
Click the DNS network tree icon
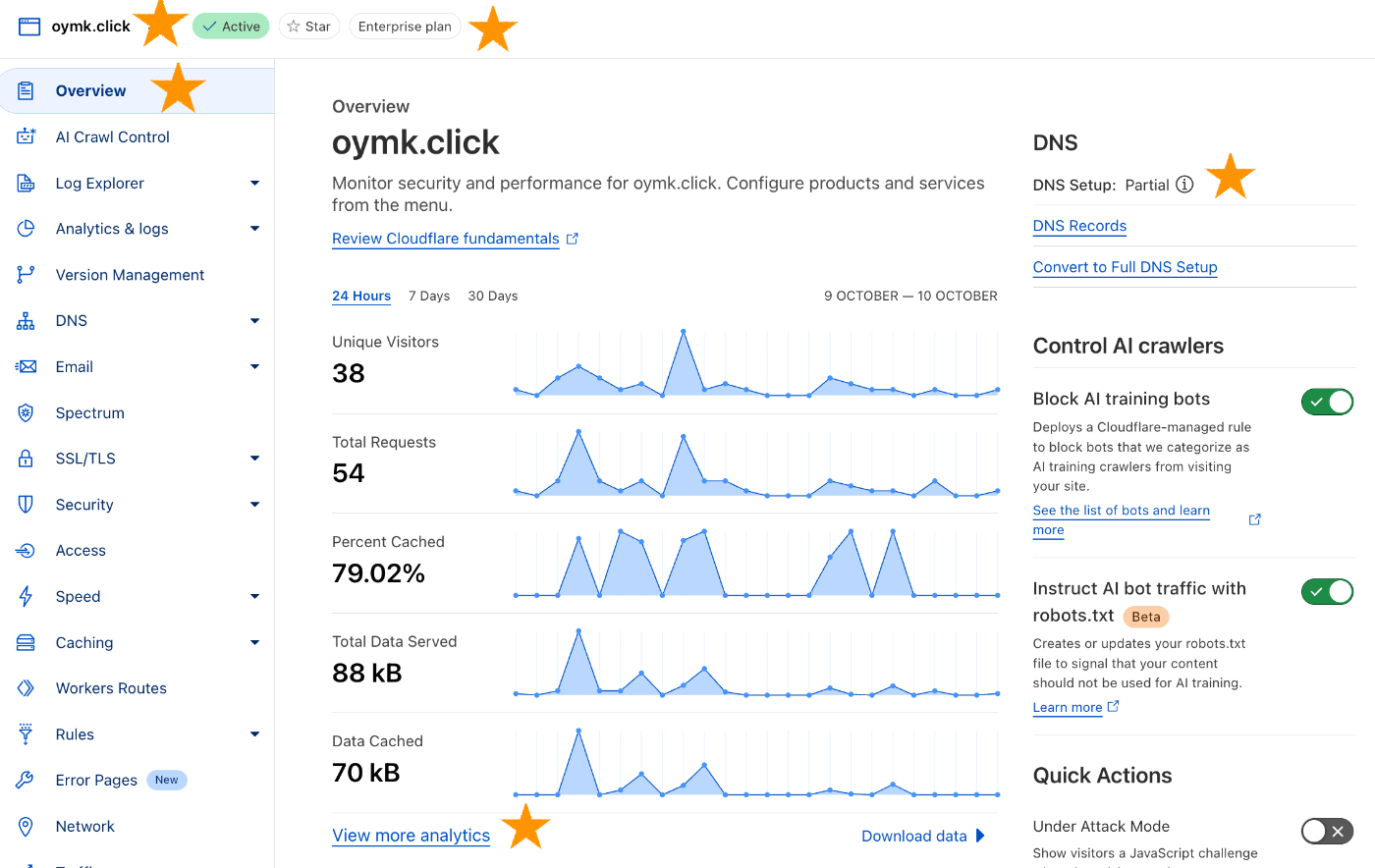[x=27, y=321]
